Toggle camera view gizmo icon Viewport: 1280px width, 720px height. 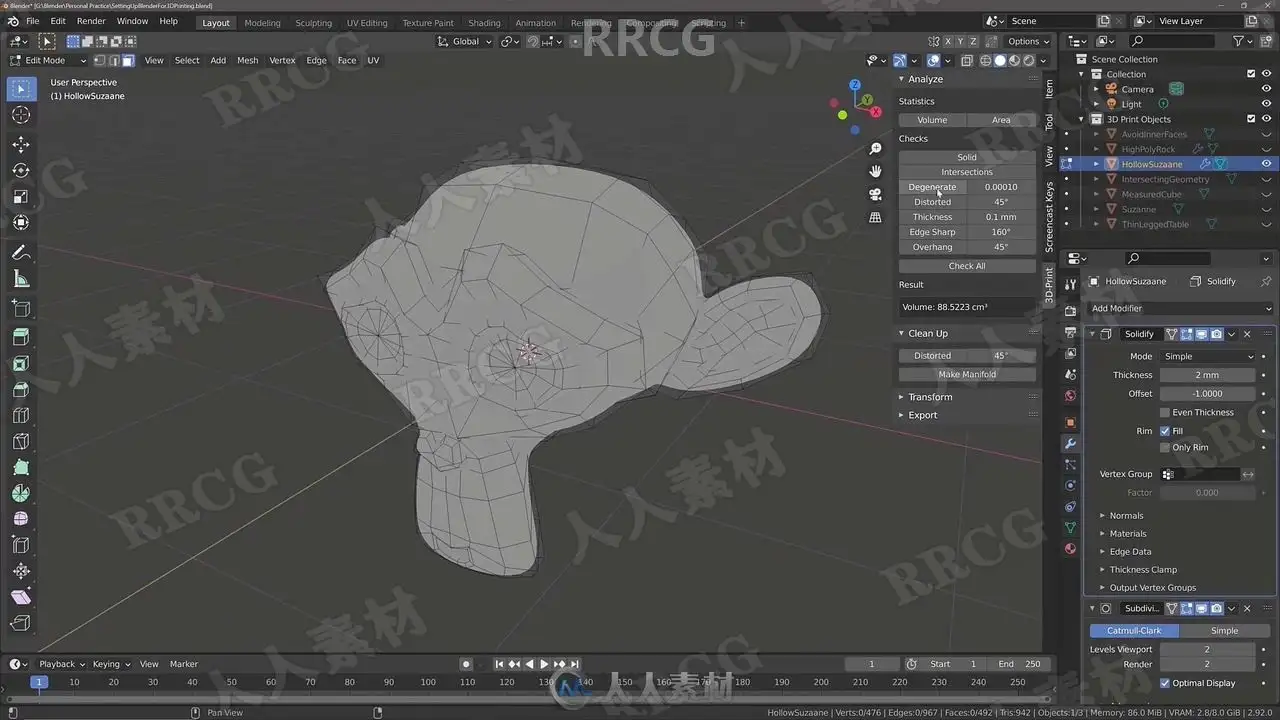[875, 194]
